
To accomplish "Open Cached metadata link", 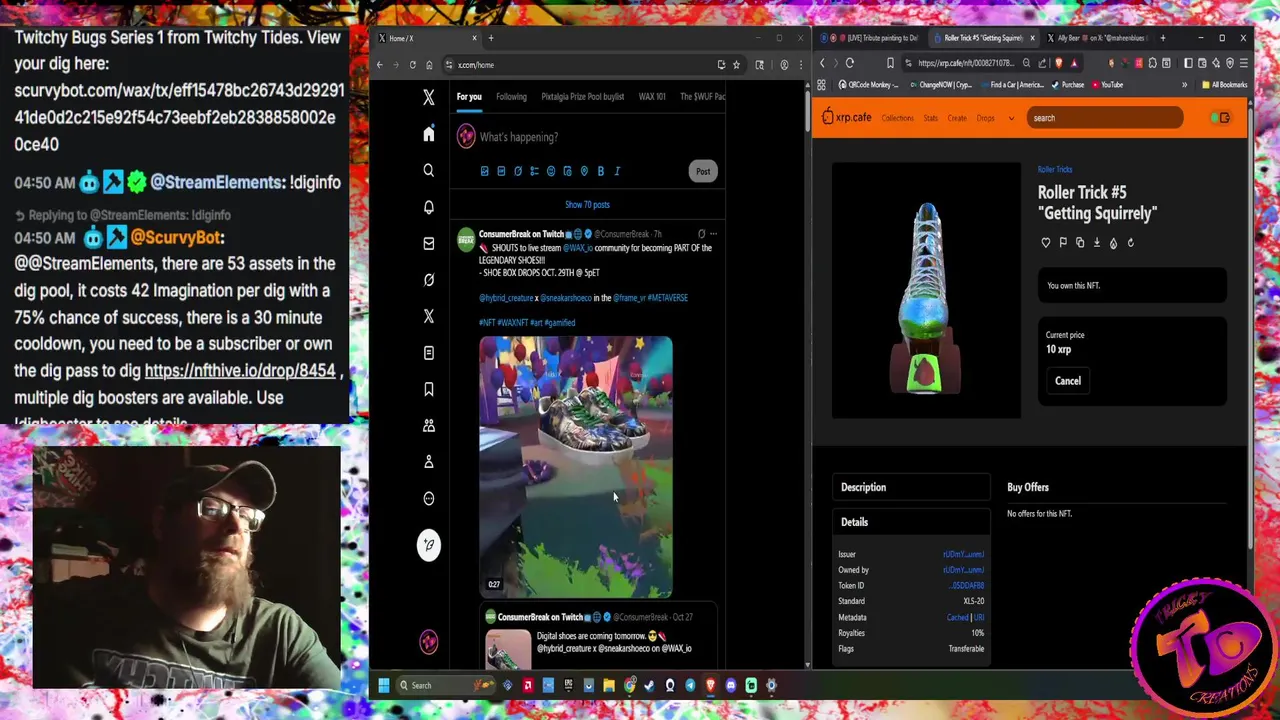I will [957, 617].
